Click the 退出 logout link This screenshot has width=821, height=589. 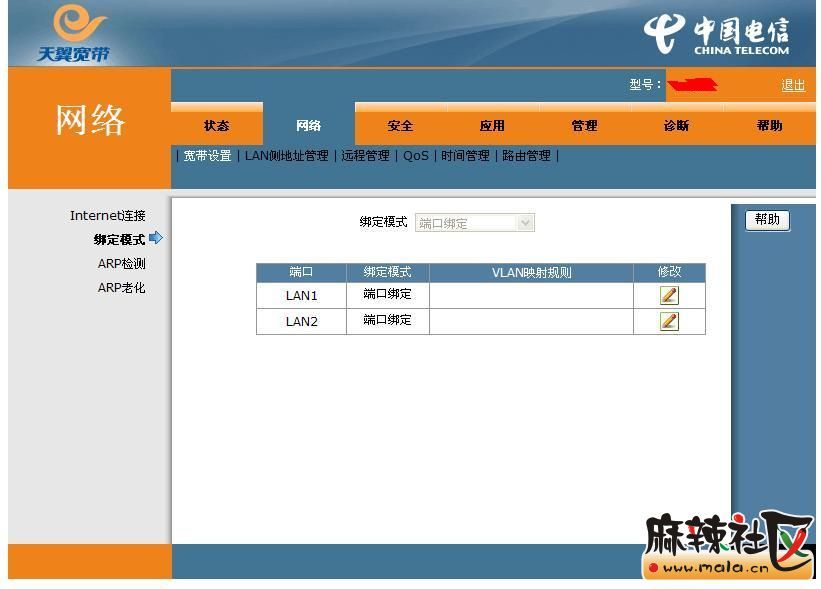click(793, 85)
